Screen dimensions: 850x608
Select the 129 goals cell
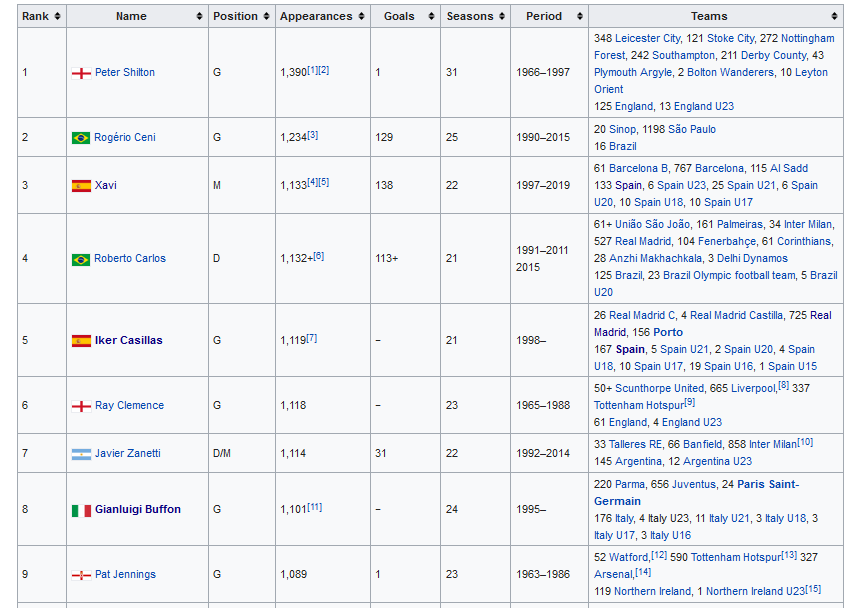click(405, 138)
